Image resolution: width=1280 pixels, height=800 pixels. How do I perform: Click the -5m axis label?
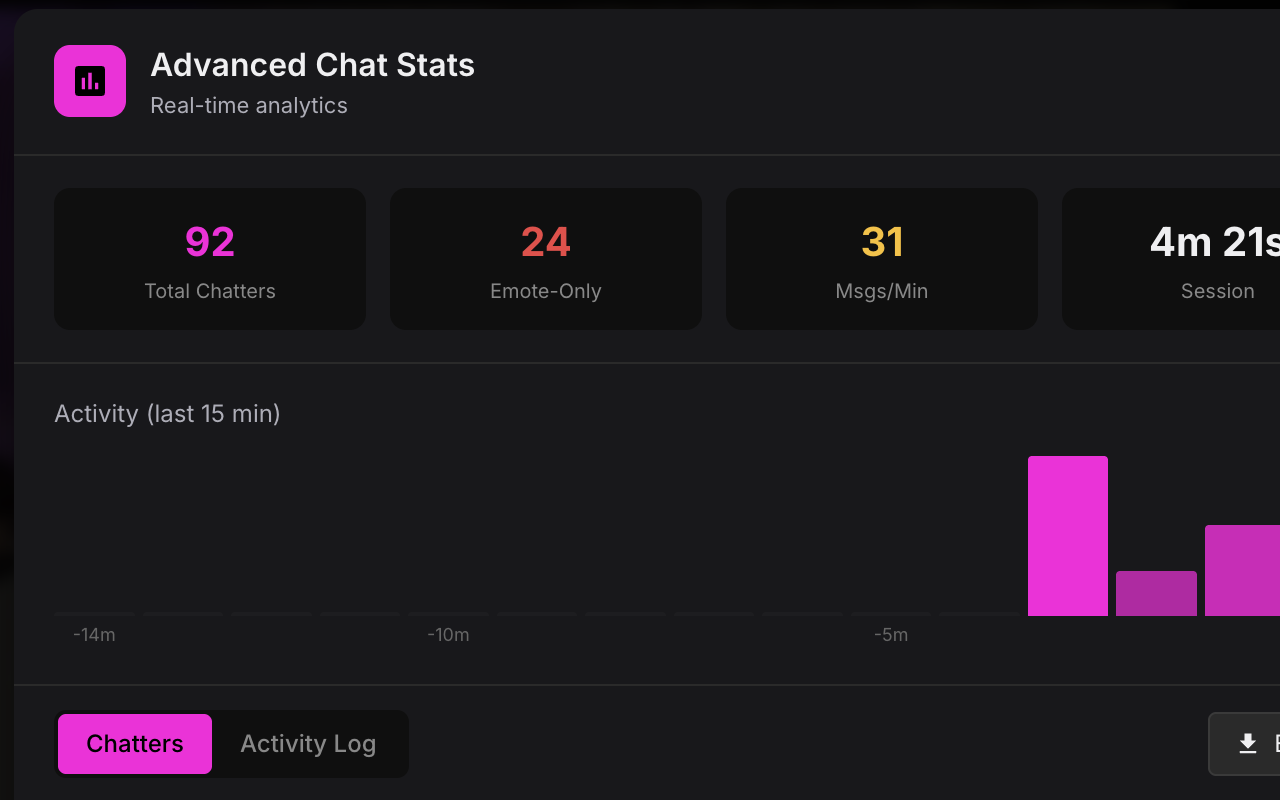(x=891, y=635)
